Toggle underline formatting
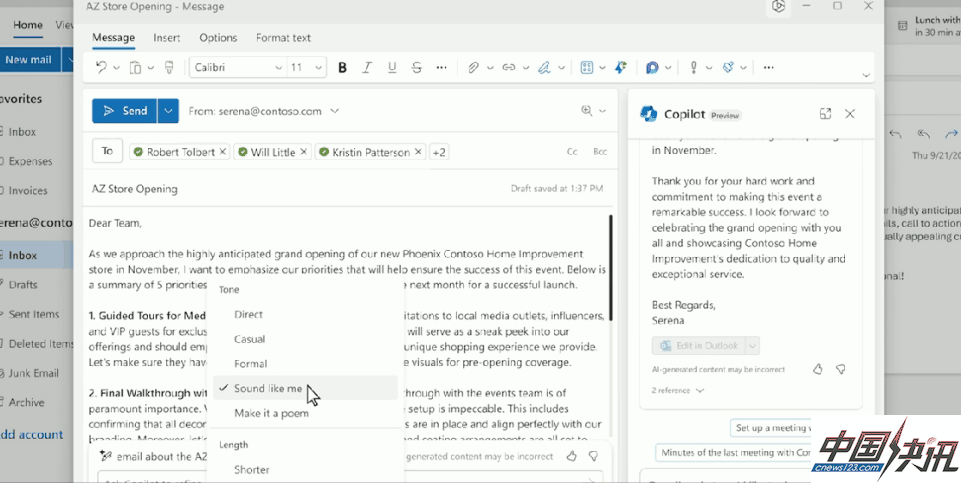This screenshot has width=961, height=483. (392, 67)
